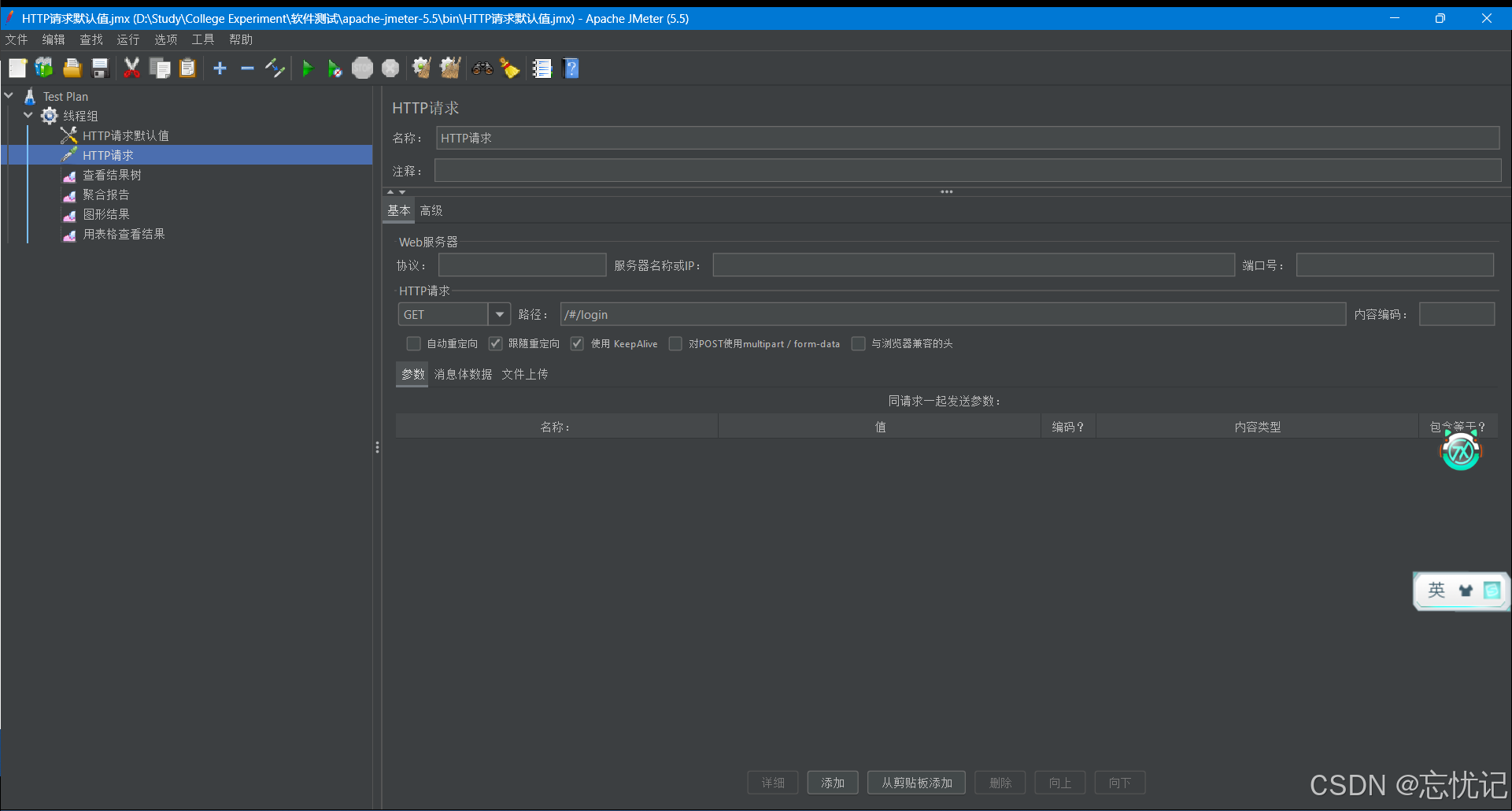1512x811 pixels.
Task: Switch IME language via 英 button
Action: (1436, 591)
